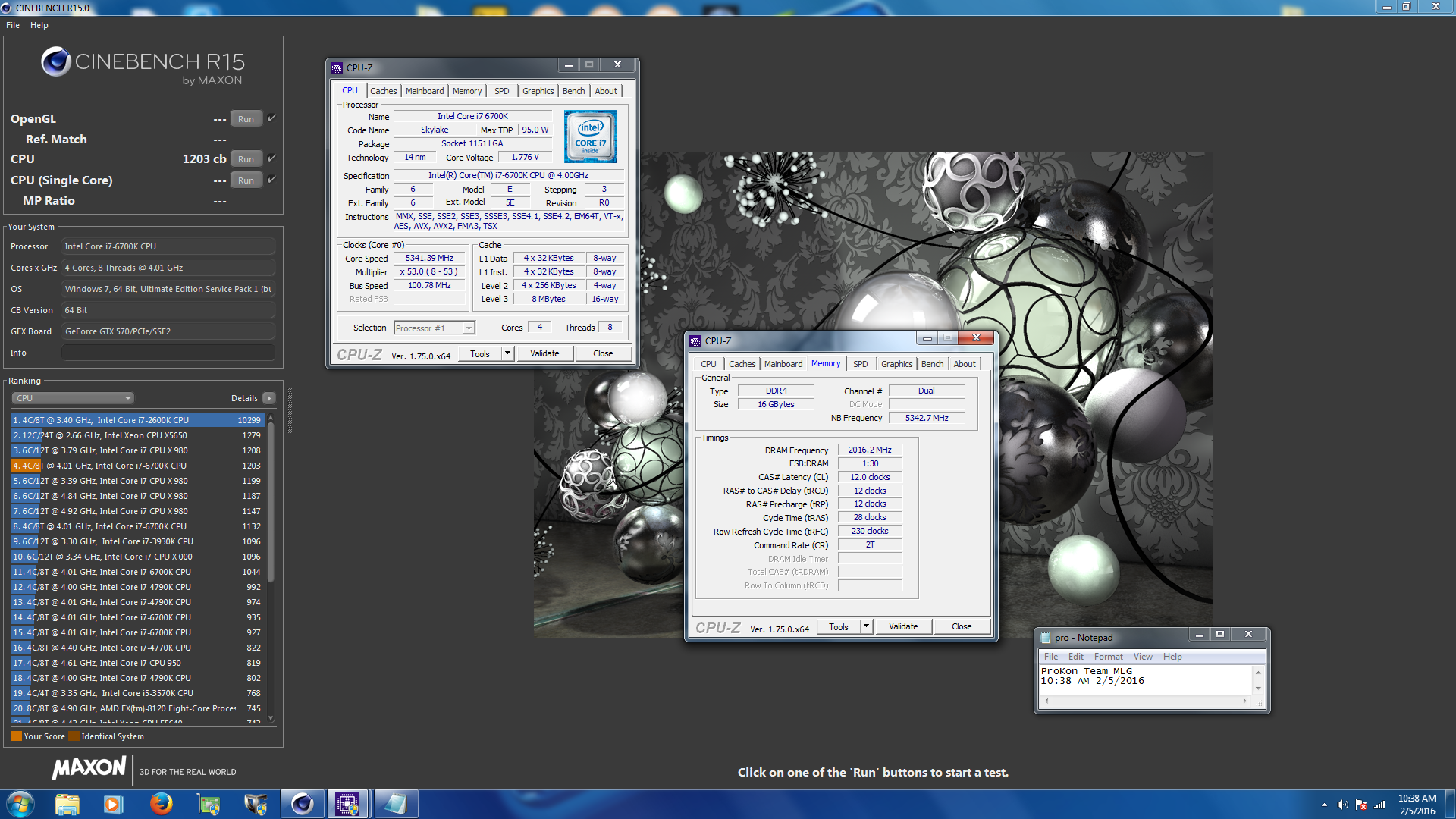The image size is (1456, 819).
Task: Expand the ranking Details arrow
Action: [x=269, y=398]
